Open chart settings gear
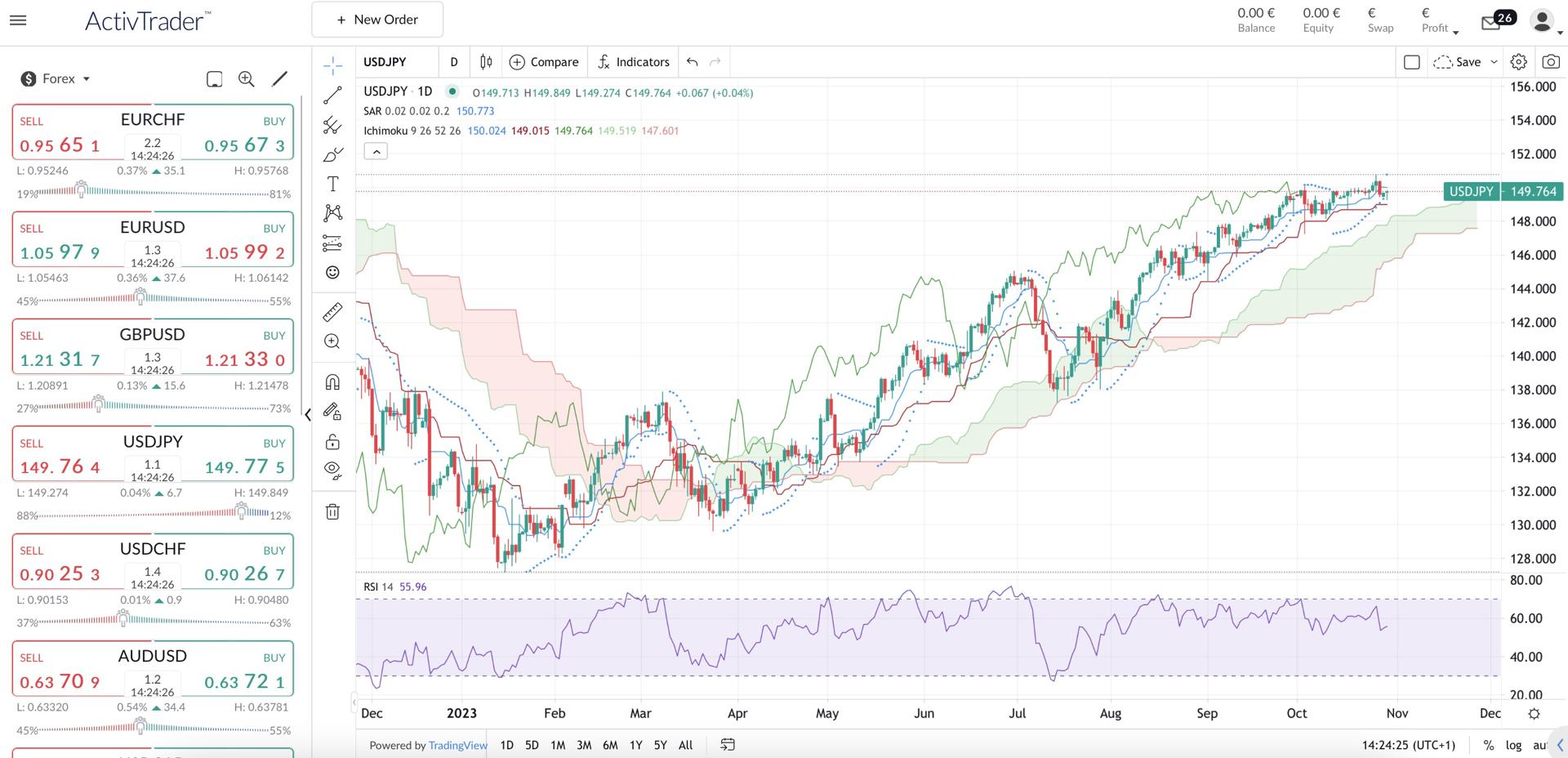This screenshot has height=758, width=1568. [1518, 61]
